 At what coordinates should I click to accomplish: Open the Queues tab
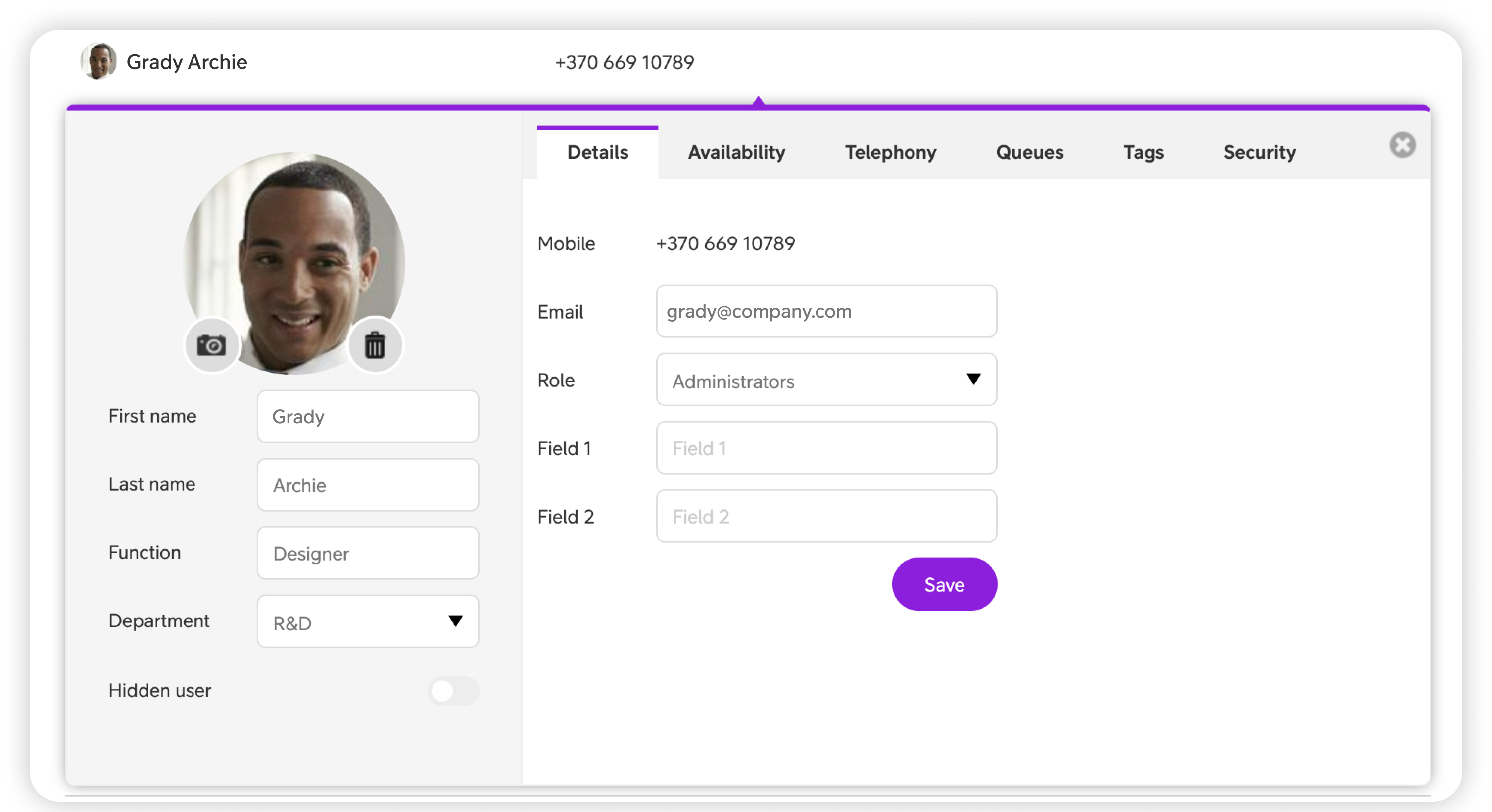[x=1029, y=152]
